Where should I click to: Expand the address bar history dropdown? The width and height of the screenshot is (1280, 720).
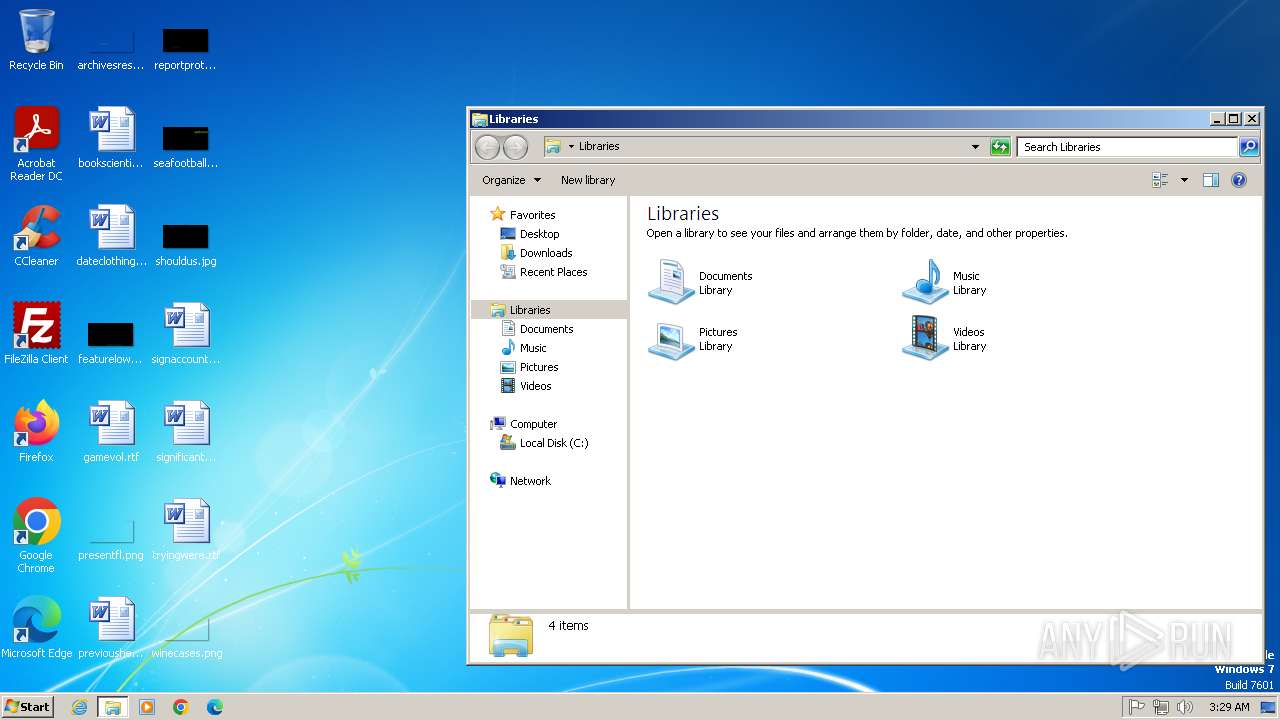pyautogui.click(x=976, y=147)
